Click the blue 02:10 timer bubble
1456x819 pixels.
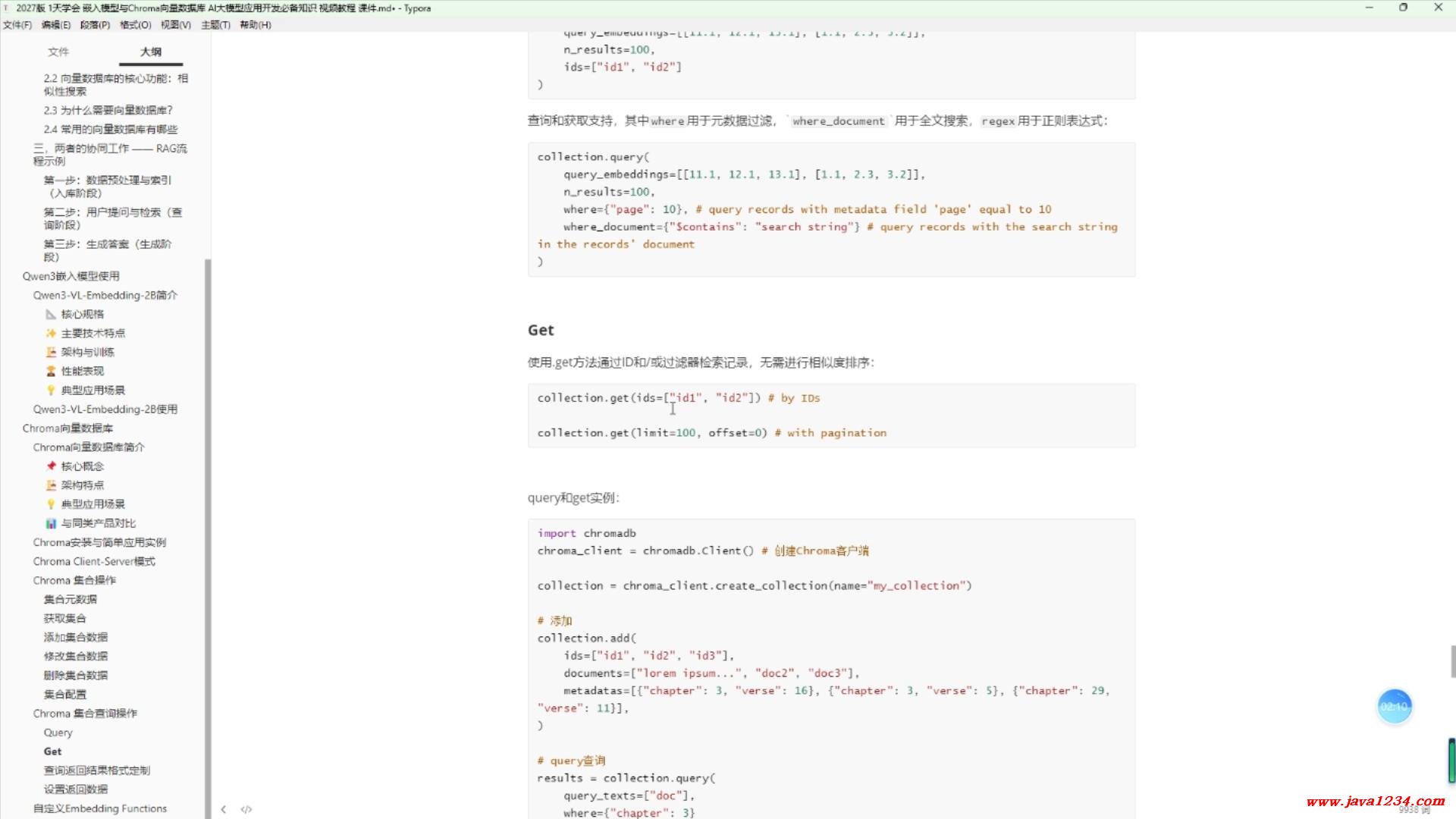(x=1394, y=706)
